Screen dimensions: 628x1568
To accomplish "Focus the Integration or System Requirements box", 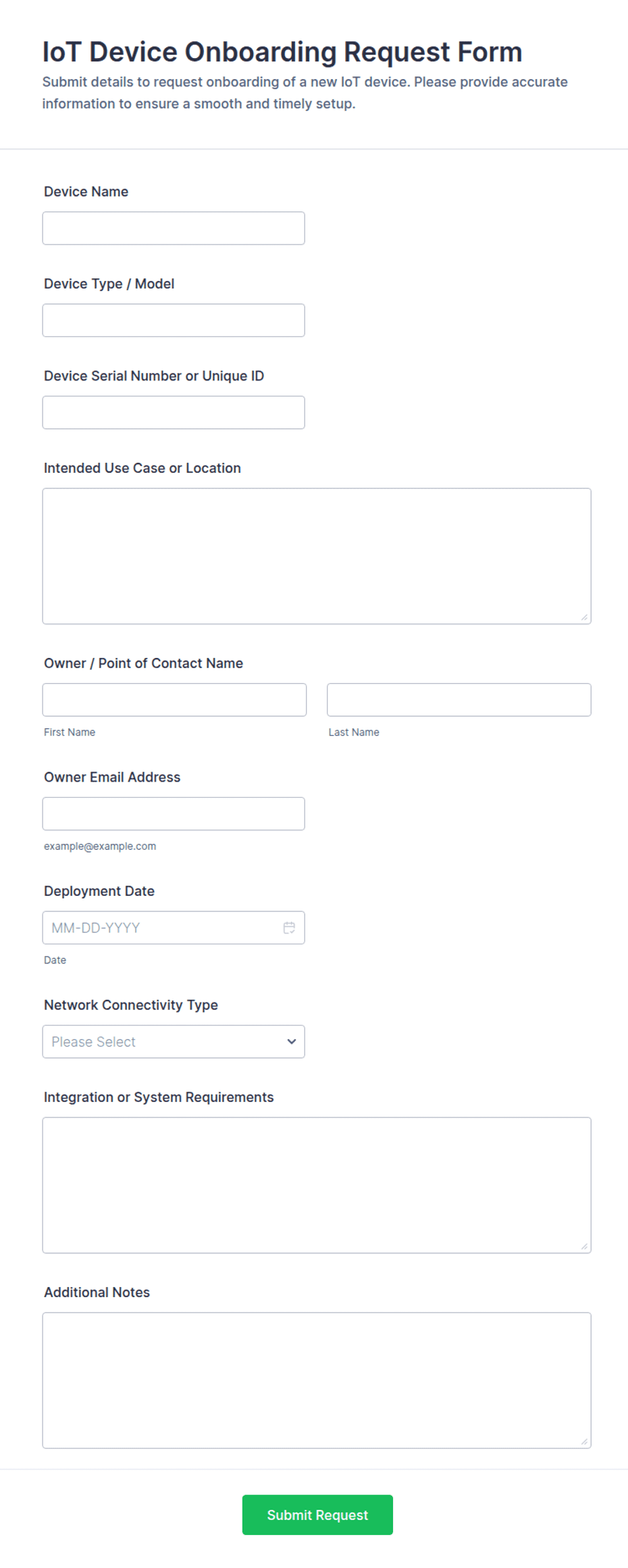I will coord(317,1185).
